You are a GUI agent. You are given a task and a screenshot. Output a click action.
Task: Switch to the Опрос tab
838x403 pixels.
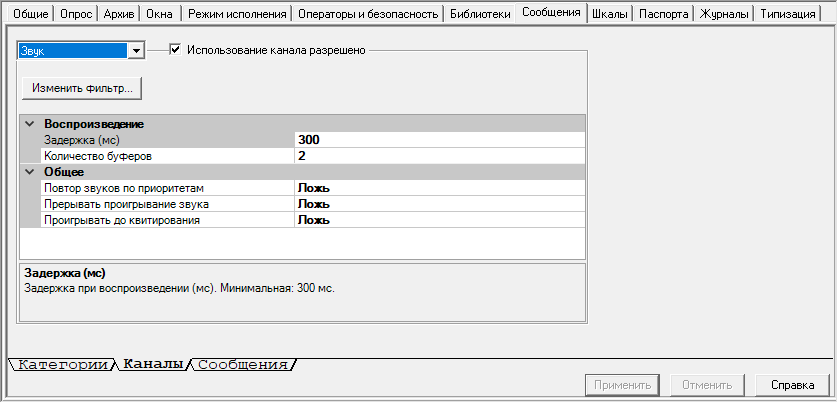(x=76, y=14)
